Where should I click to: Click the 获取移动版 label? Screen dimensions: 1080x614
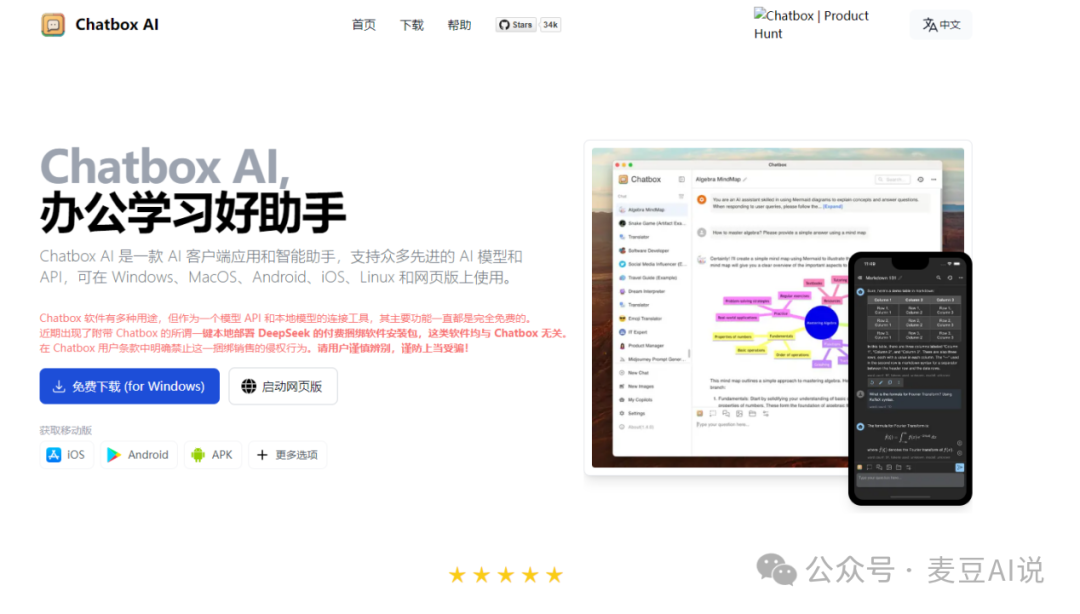click(65, 430)
